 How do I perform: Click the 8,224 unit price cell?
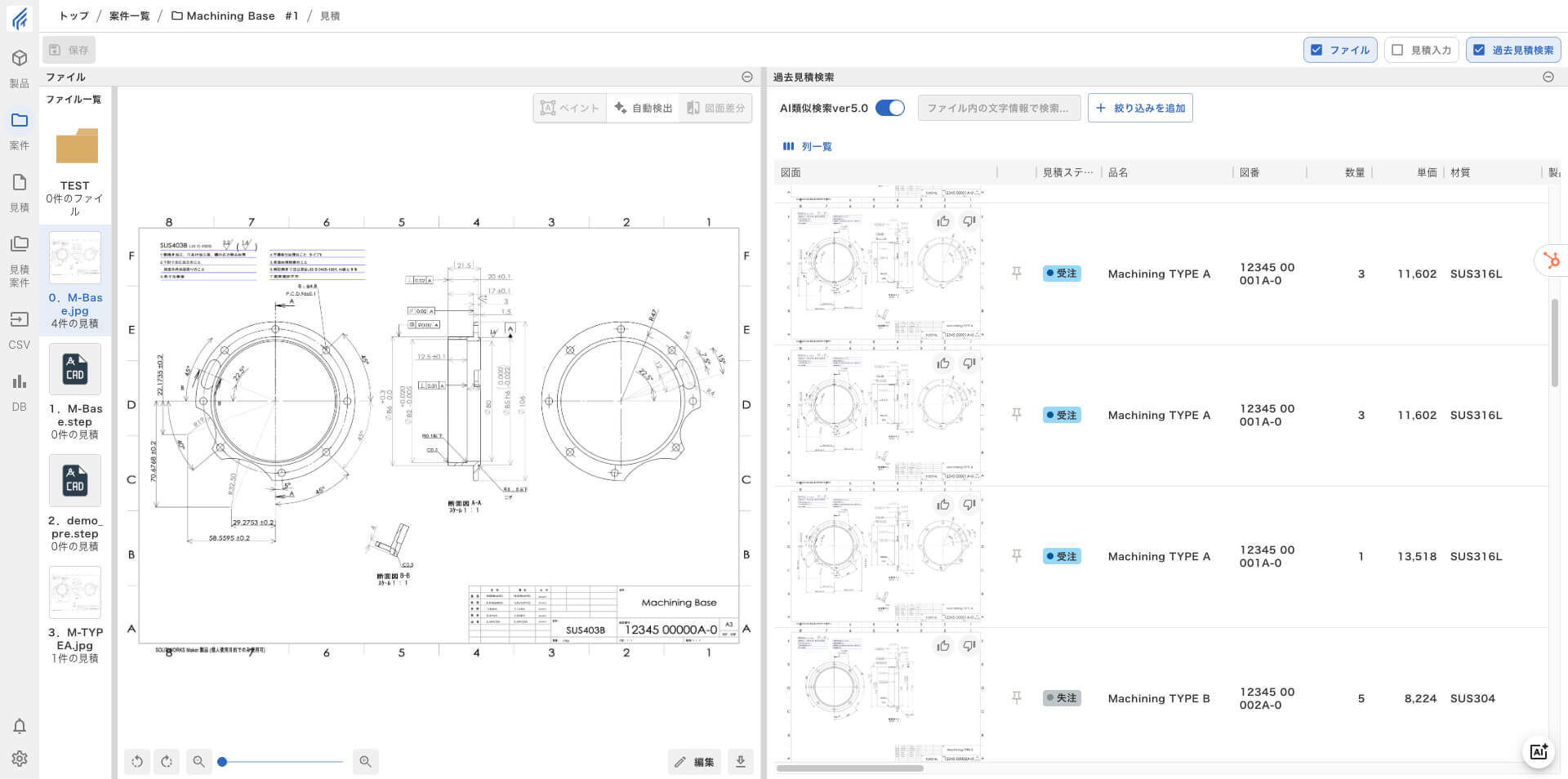click(x=1420, y=698)
